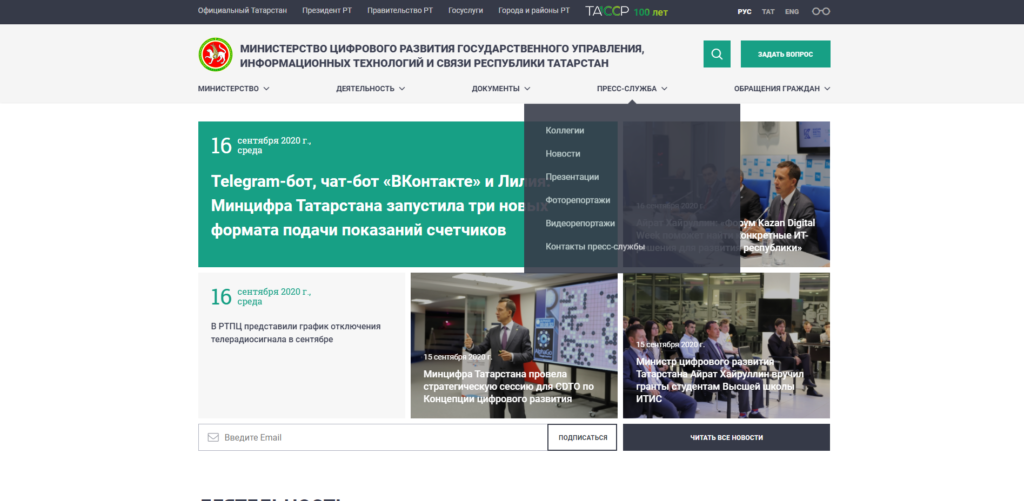Screen dimensions: 1024x501
Task: Click the Введите Email input field
Action: click(373, 438)
